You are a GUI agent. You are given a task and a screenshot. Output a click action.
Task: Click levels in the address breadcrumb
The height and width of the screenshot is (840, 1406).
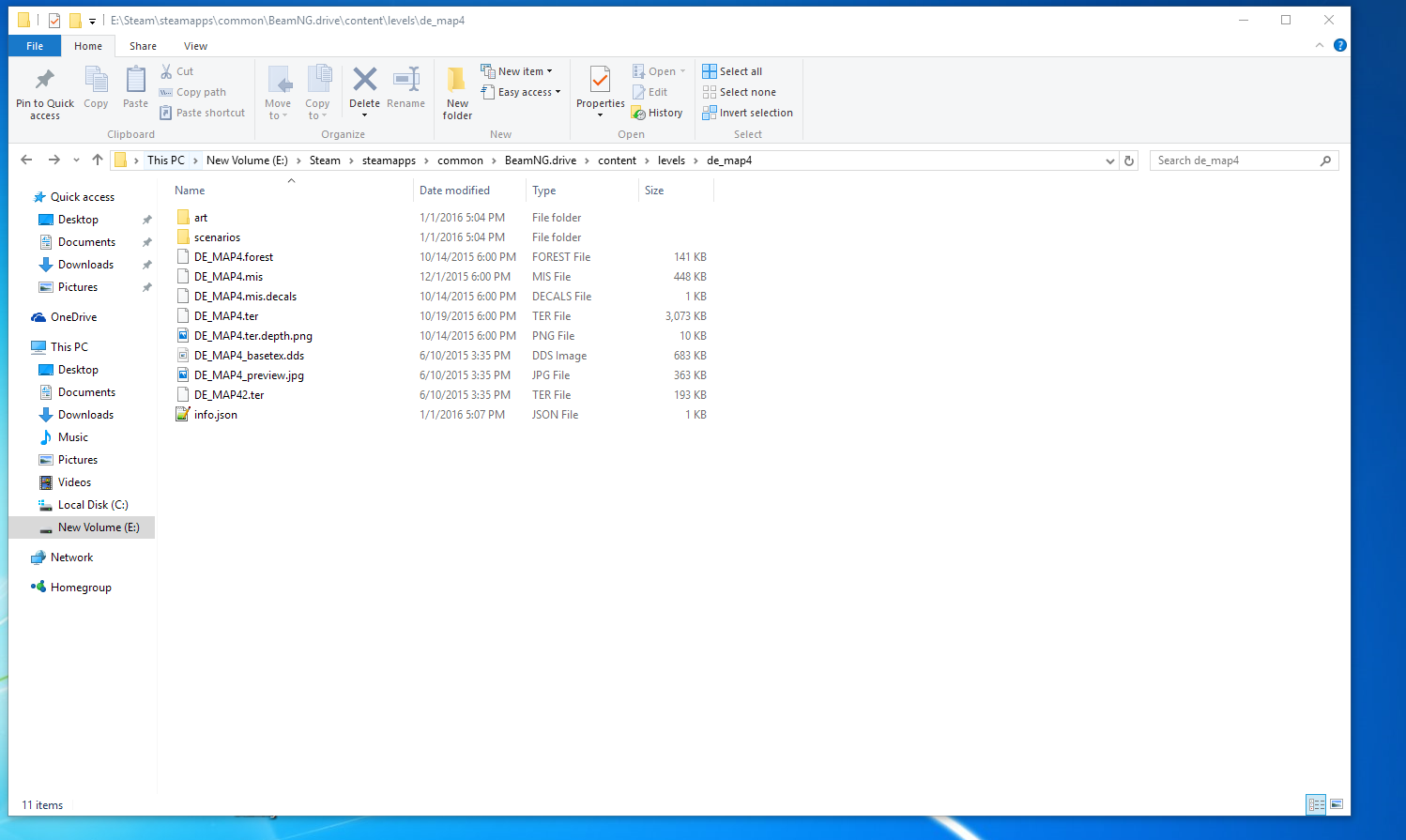point(671,160)
